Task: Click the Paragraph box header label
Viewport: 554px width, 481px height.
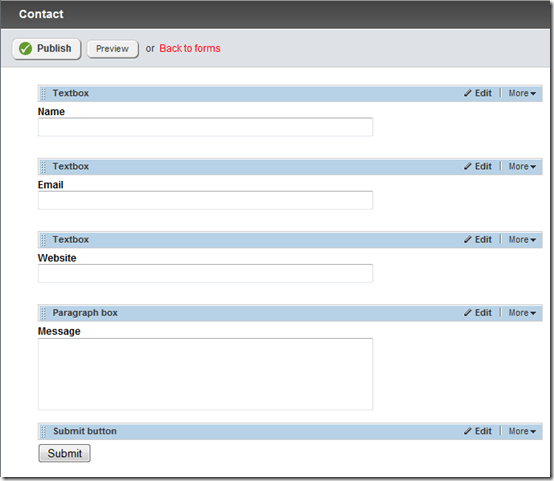Action: coord(85,313)
